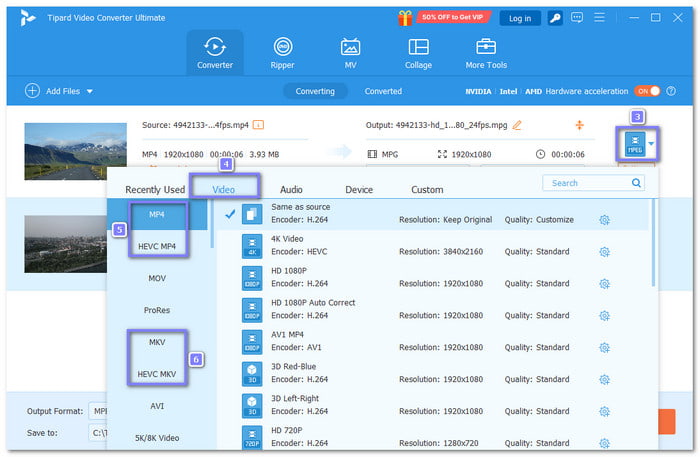Image resolution: width=700 pixels, height=457 pixels.
Task: Select ProRes format in sidebar
Action: point(157,310)
